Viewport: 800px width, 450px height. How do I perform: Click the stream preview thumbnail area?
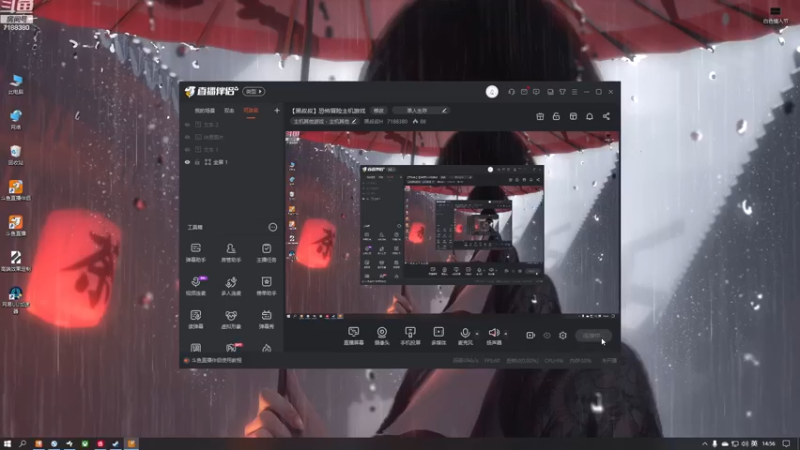coord(452,225)
